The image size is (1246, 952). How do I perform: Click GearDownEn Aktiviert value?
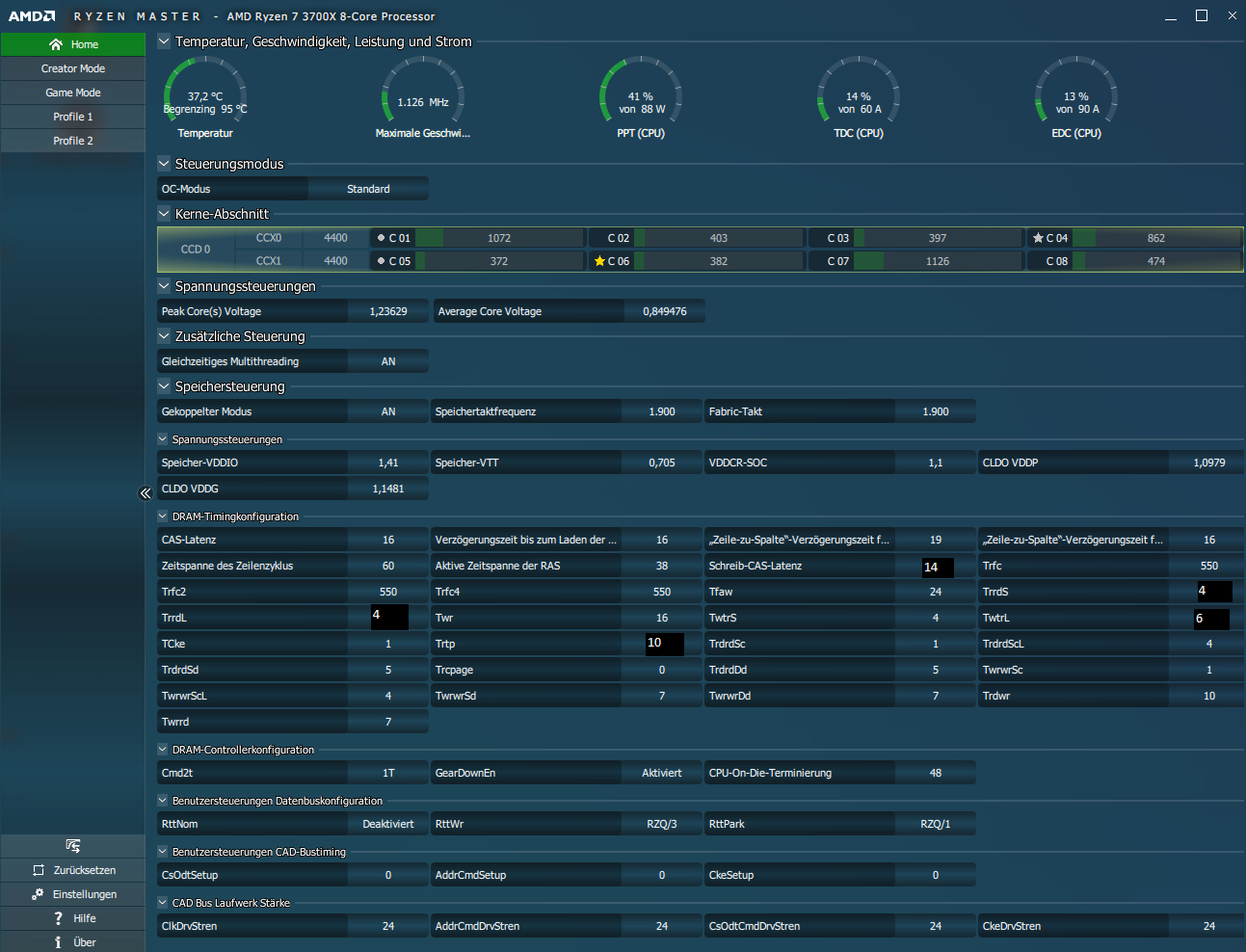point(662,773)
